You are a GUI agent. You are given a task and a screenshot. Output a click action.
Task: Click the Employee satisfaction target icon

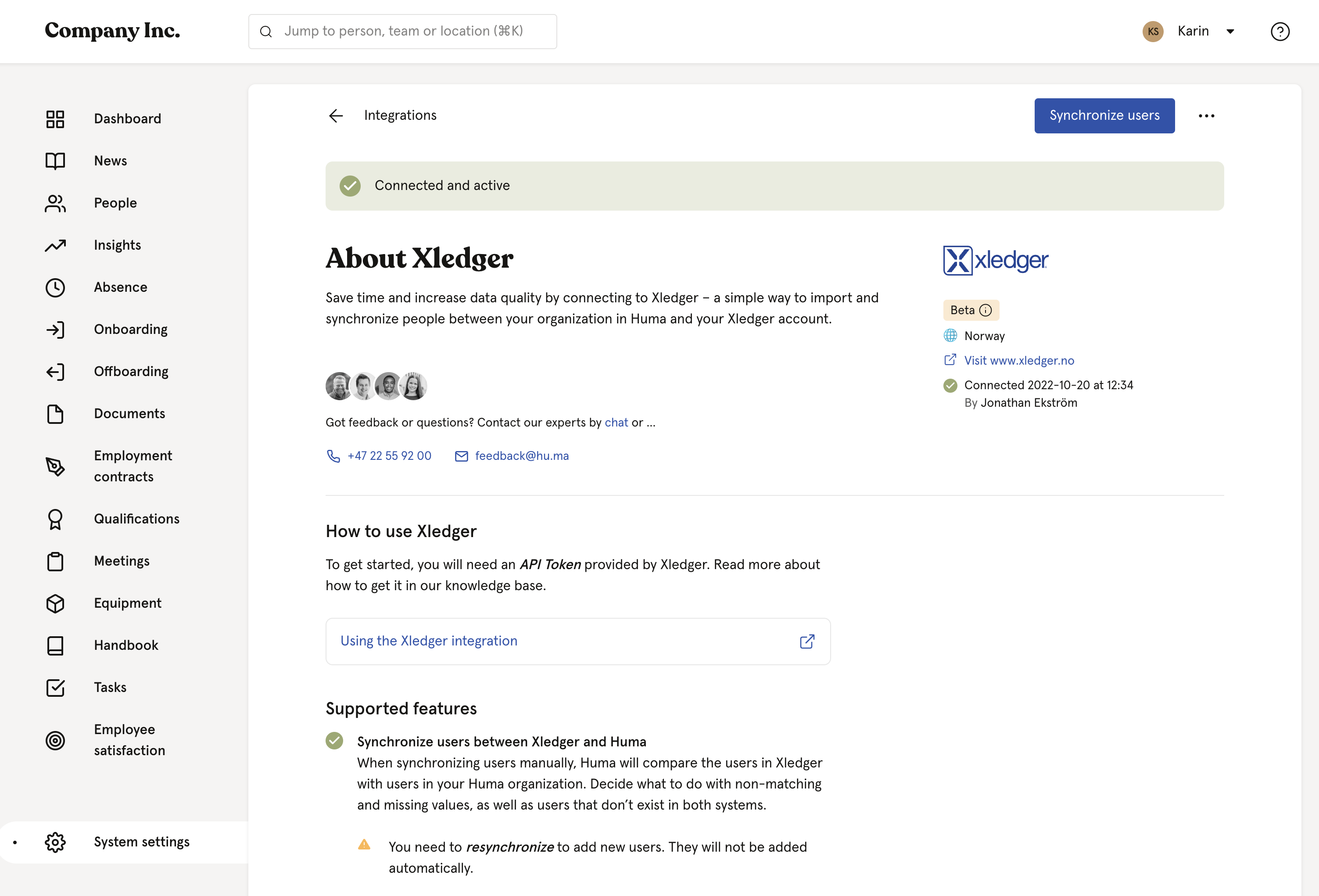click(55, 741)
